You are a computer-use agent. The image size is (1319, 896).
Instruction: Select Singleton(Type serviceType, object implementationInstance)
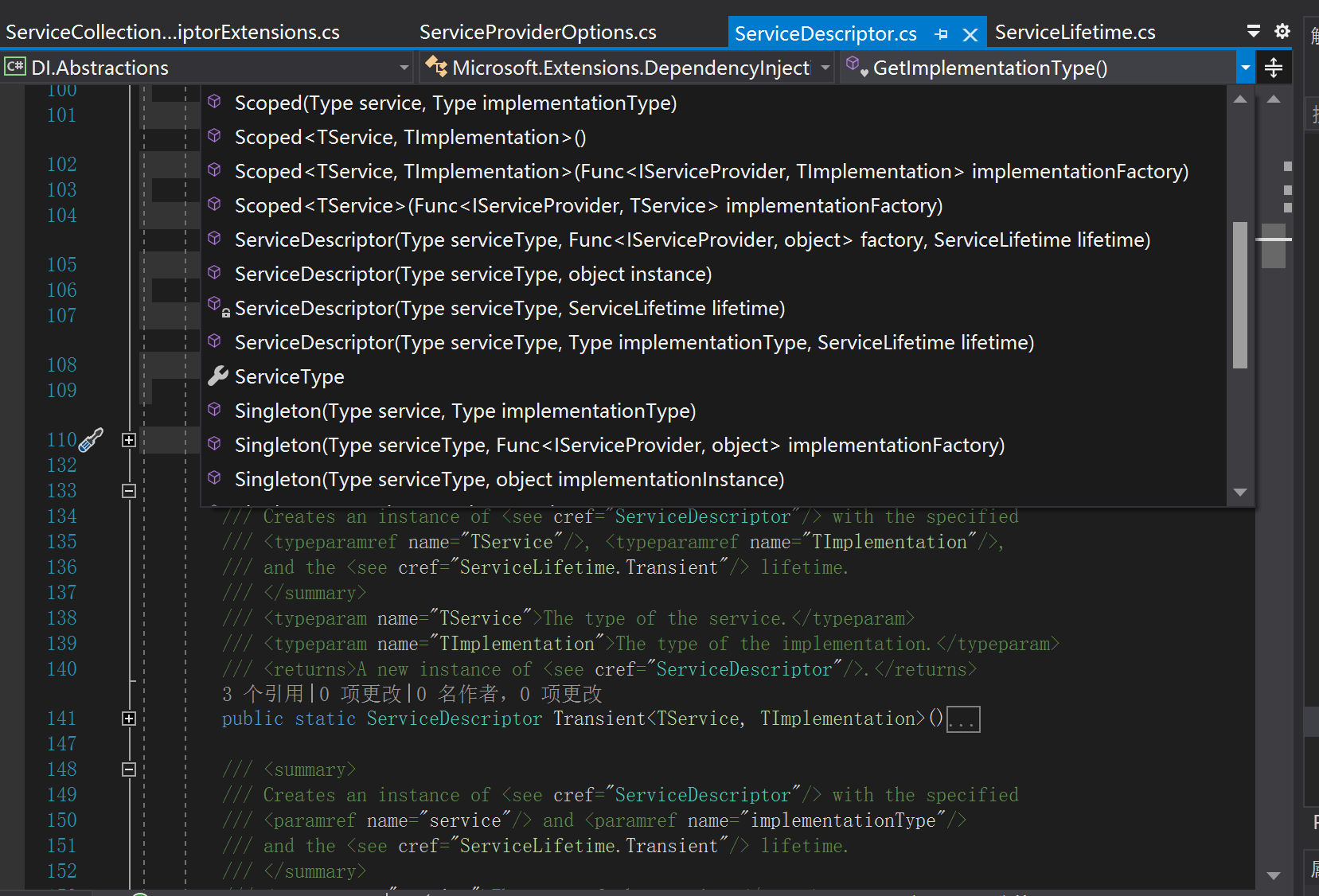pyautogui.click(x=509, y=480)
